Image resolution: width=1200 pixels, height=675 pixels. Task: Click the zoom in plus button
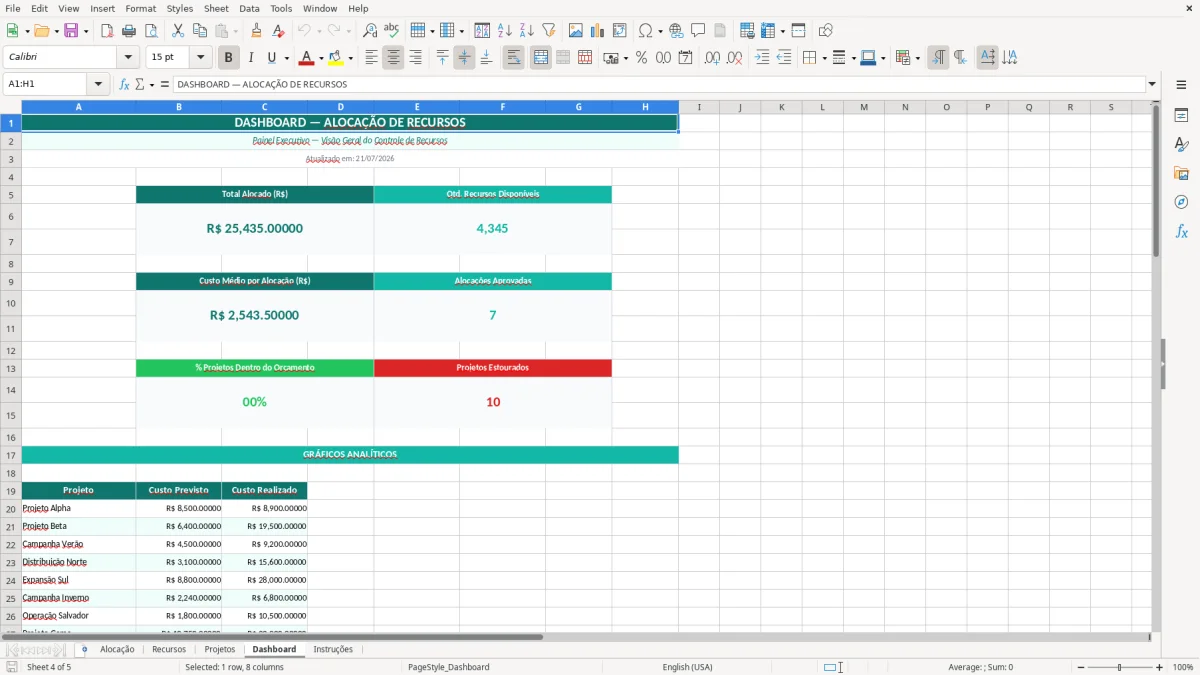tap(1159, 667)
